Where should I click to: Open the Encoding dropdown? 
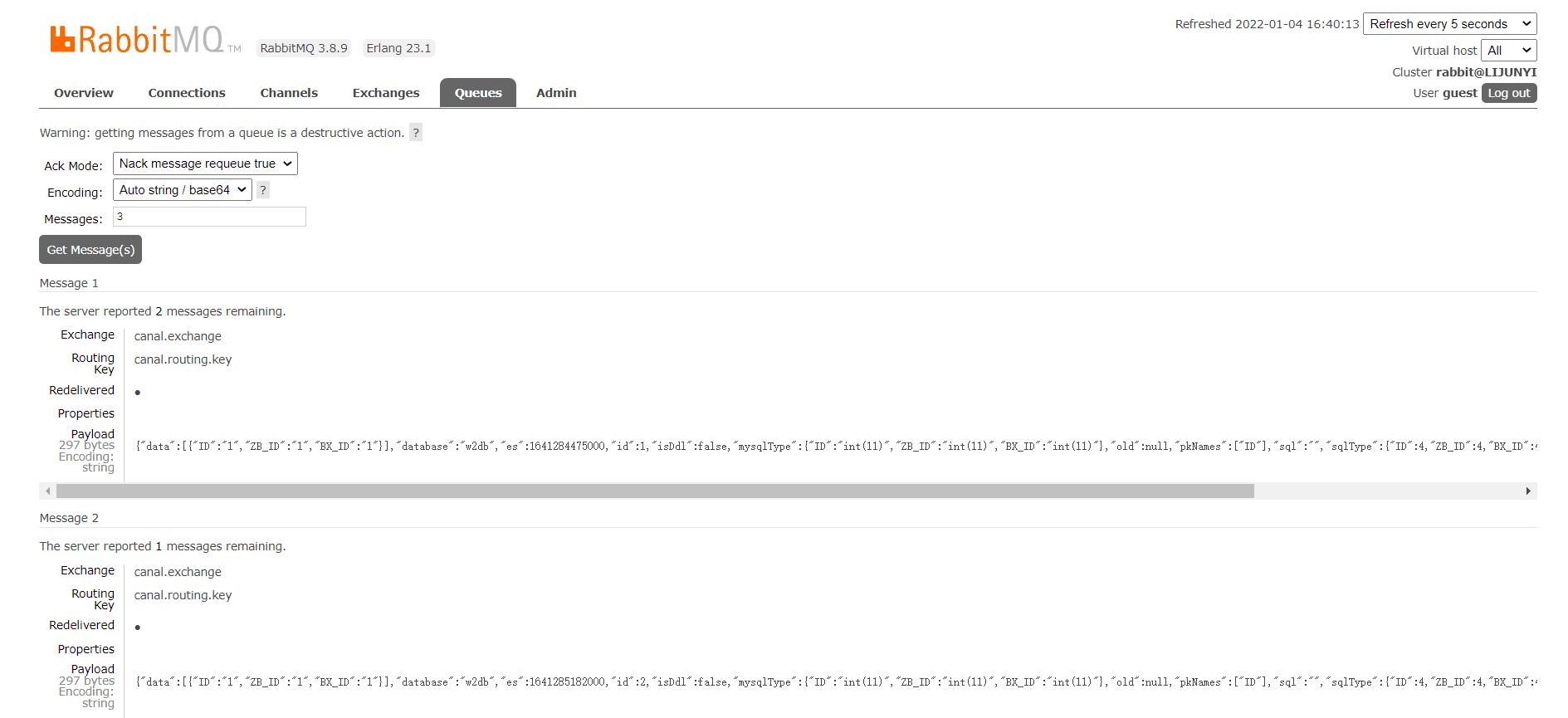point(183,190)
